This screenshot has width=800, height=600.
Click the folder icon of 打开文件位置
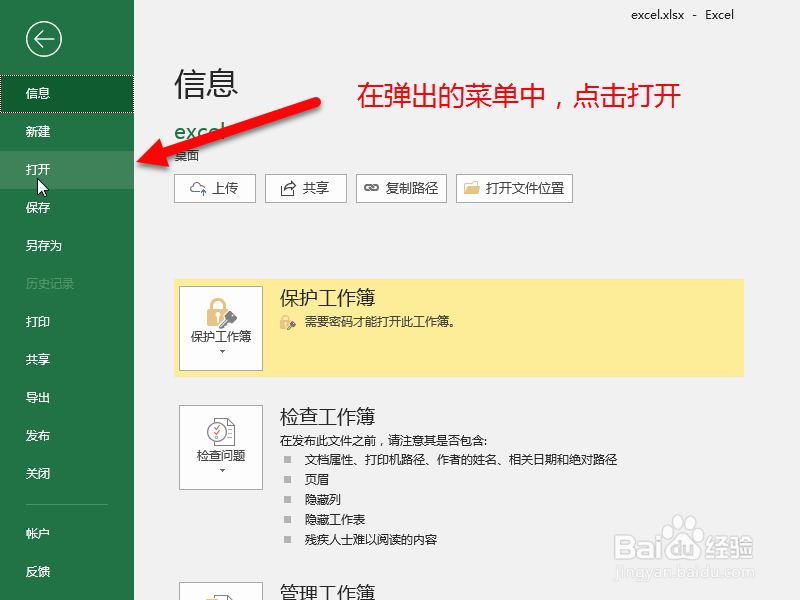[x=471, y=188]
